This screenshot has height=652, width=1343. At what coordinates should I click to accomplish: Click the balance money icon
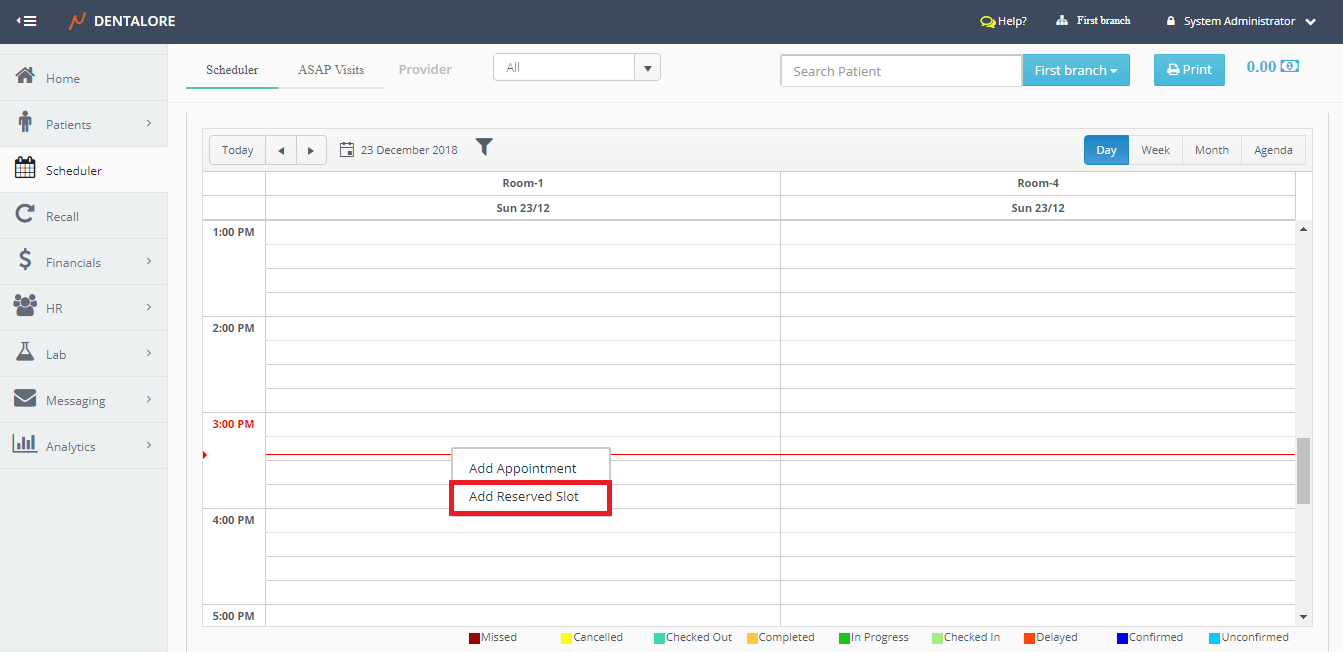click(1290, 67)
